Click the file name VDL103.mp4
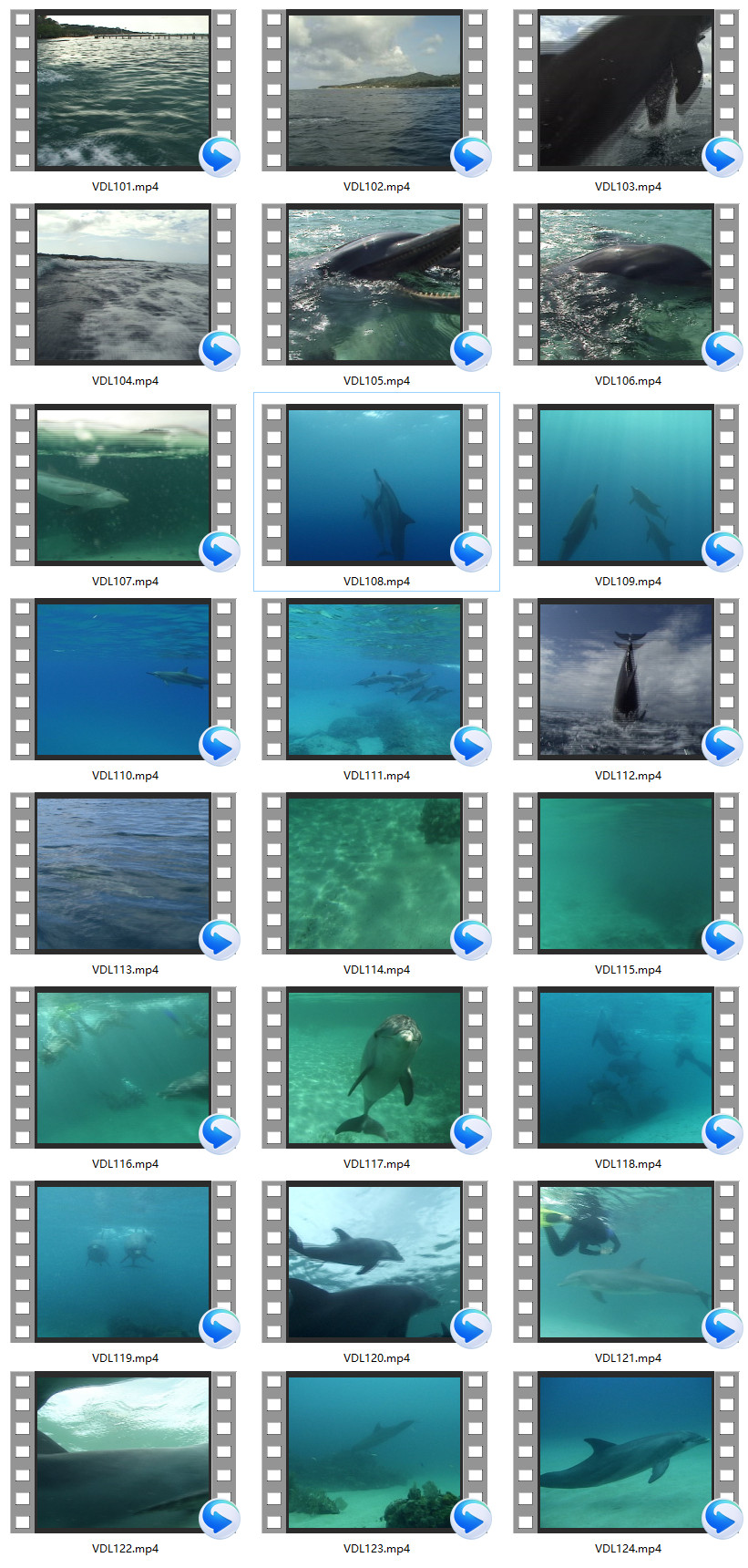The image size is (748, 1568). click(628, 187)
